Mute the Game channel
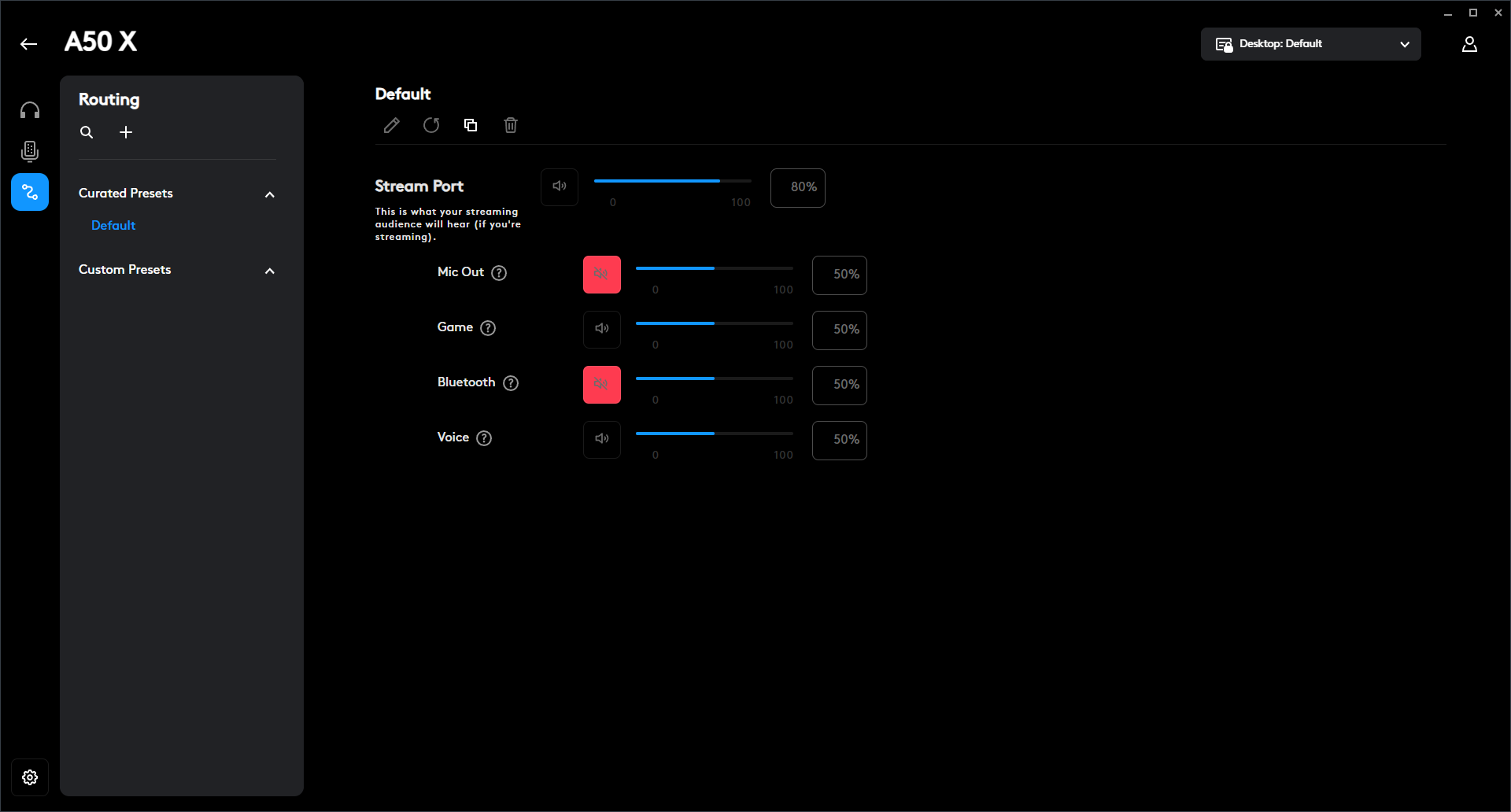 (601, 330)
